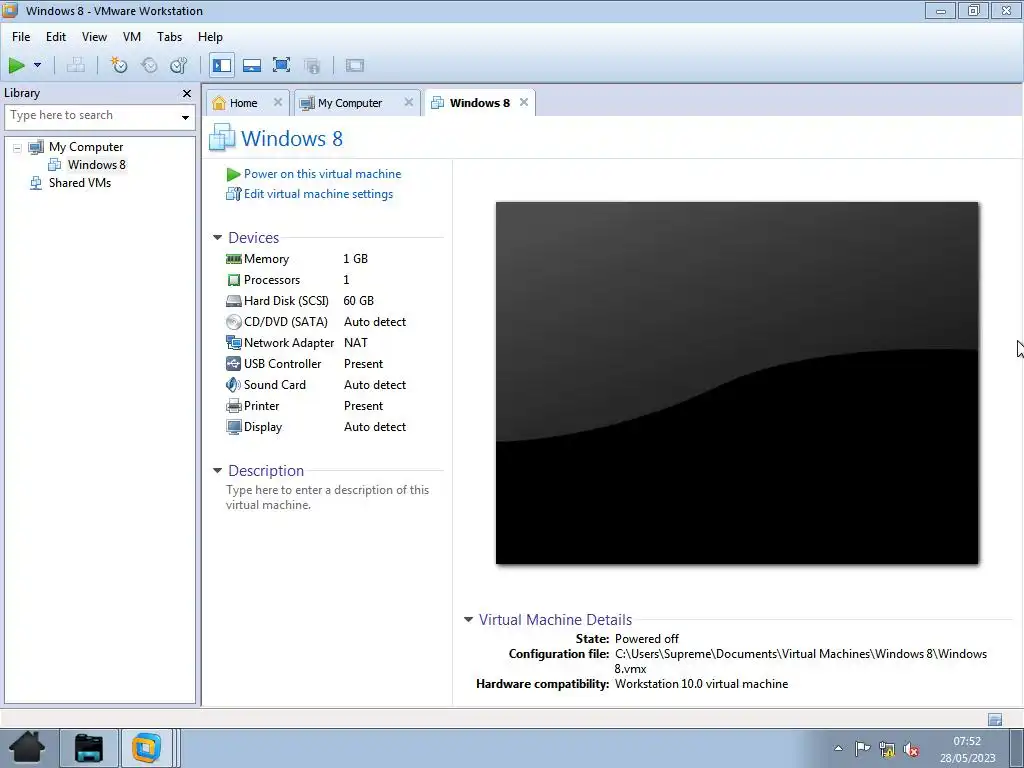The height and width of the screenshot is (768, 1024).
Task: Click the CD/DVD (SATA) disc icon
Action: (233, 322)
